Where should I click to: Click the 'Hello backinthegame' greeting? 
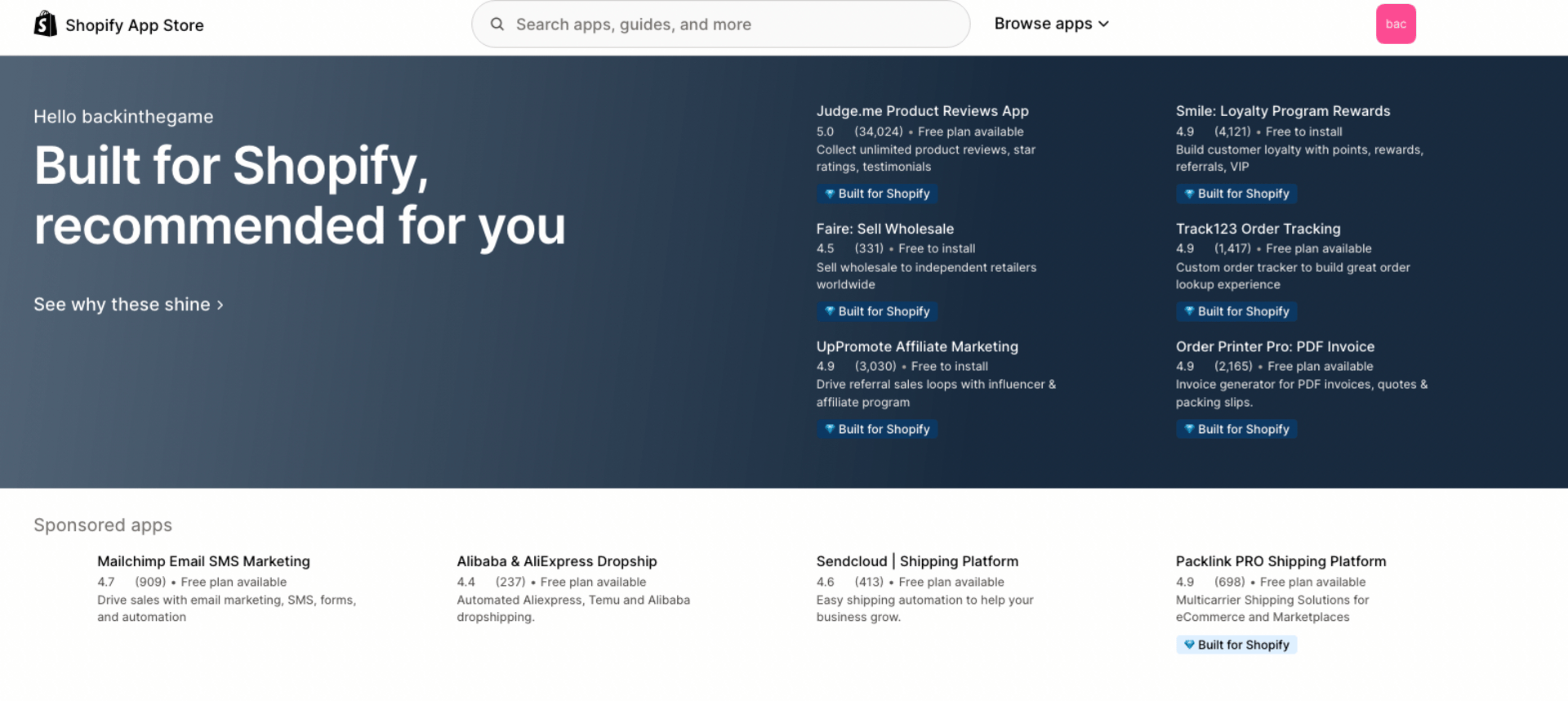tap(123, 117)
